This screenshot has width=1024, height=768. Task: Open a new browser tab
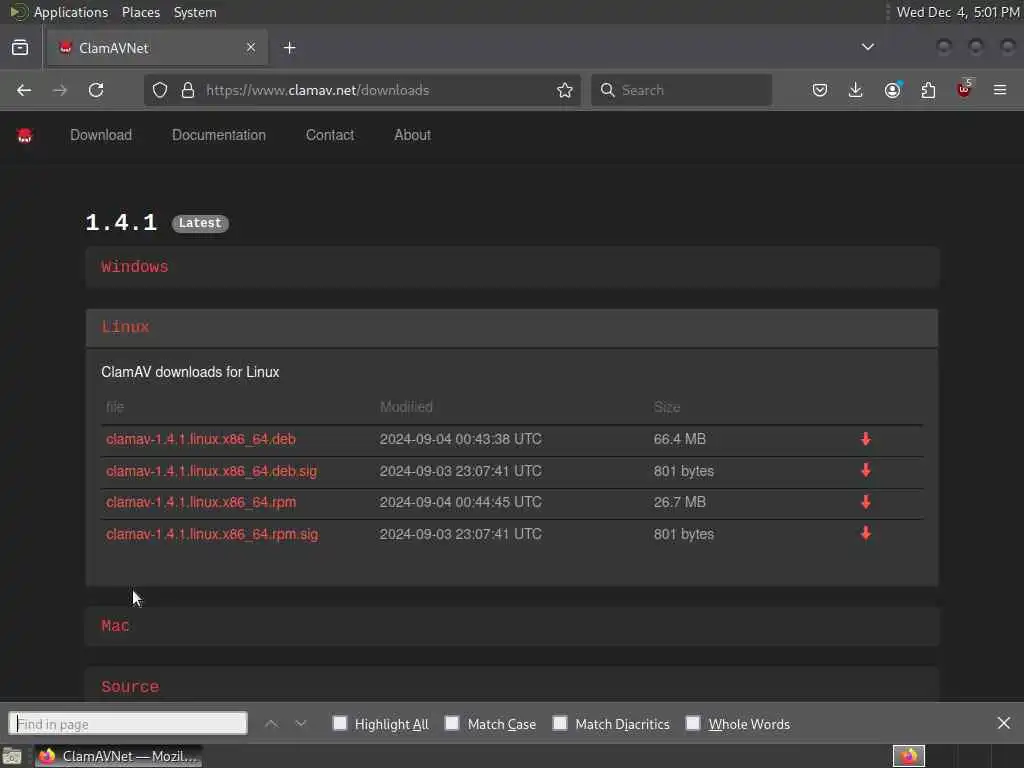pos(289,48)
